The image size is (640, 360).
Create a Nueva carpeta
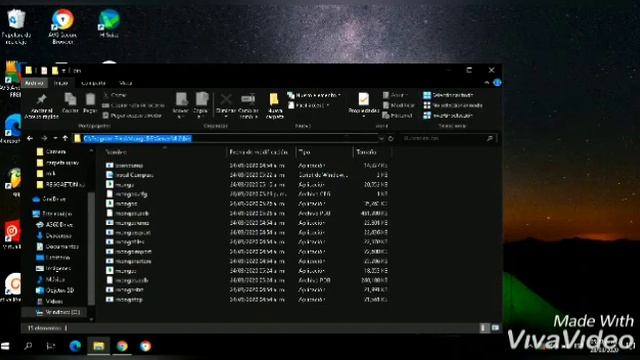(274, 106)
